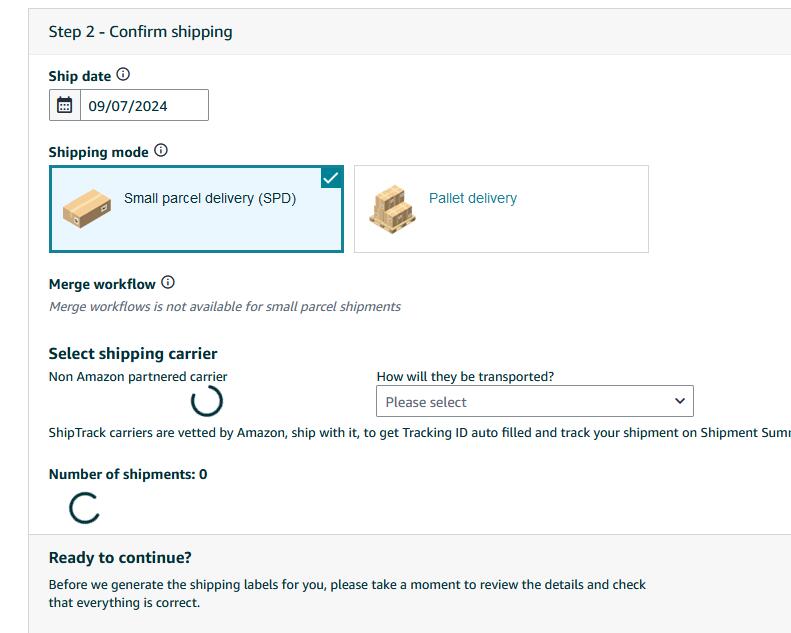
Task: Click the Non Amazon partnered carrier text
Action: pyautogui.click(x=138, y=377)
